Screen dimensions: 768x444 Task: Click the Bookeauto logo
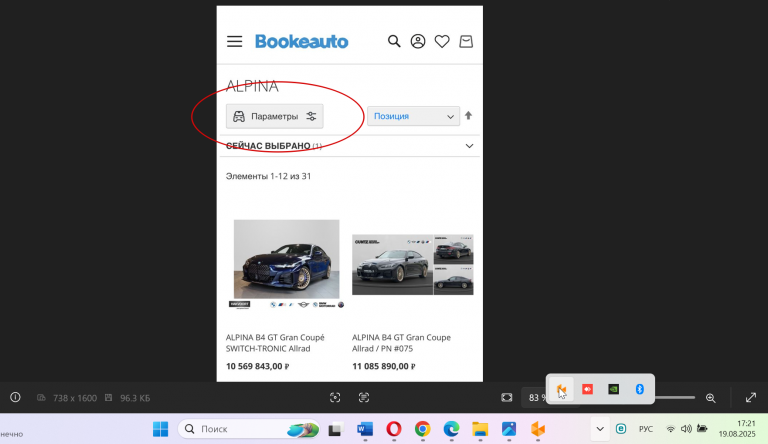click(x=302, y=42)
